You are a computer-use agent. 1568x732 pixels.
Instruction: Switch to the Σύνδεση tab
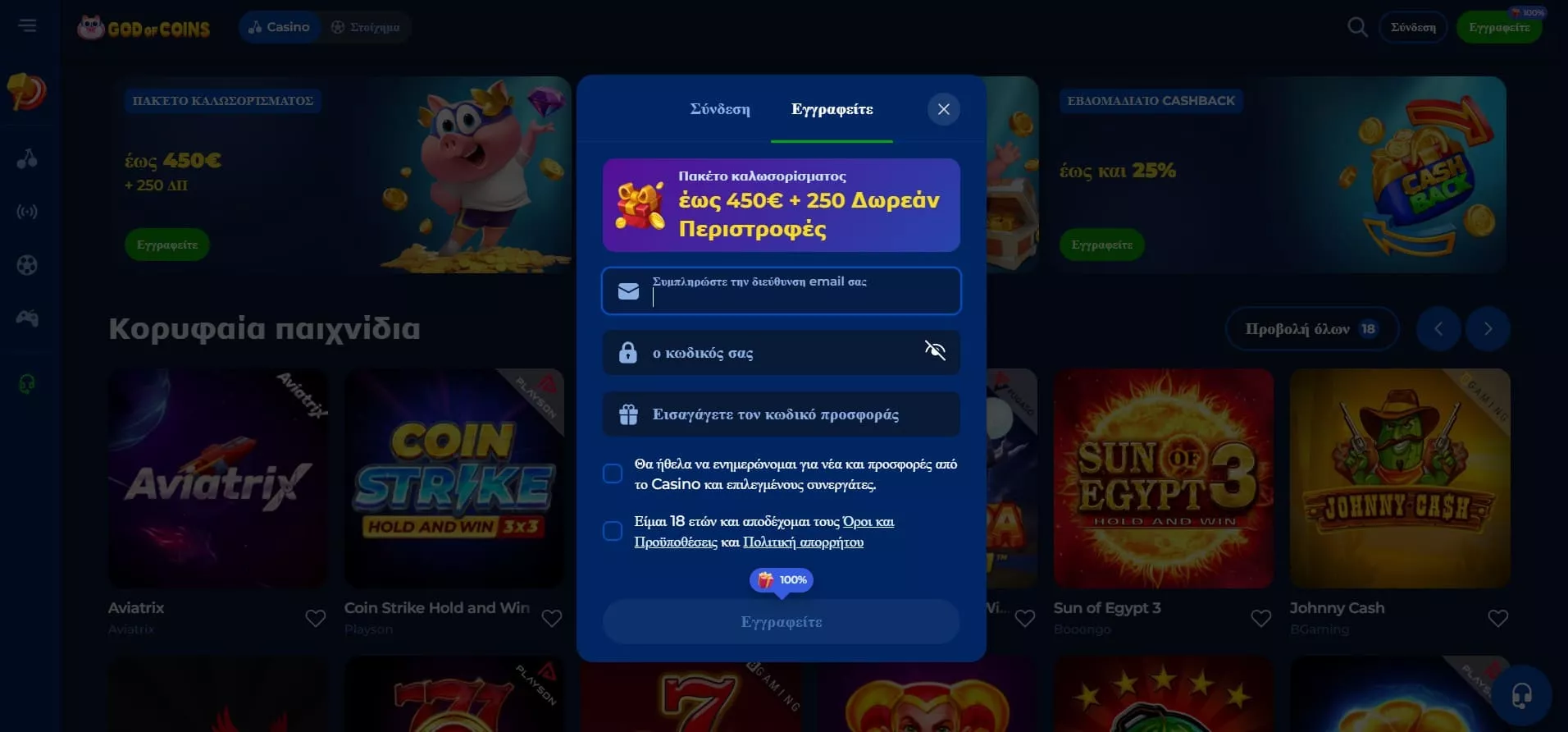tap(720, 109)
